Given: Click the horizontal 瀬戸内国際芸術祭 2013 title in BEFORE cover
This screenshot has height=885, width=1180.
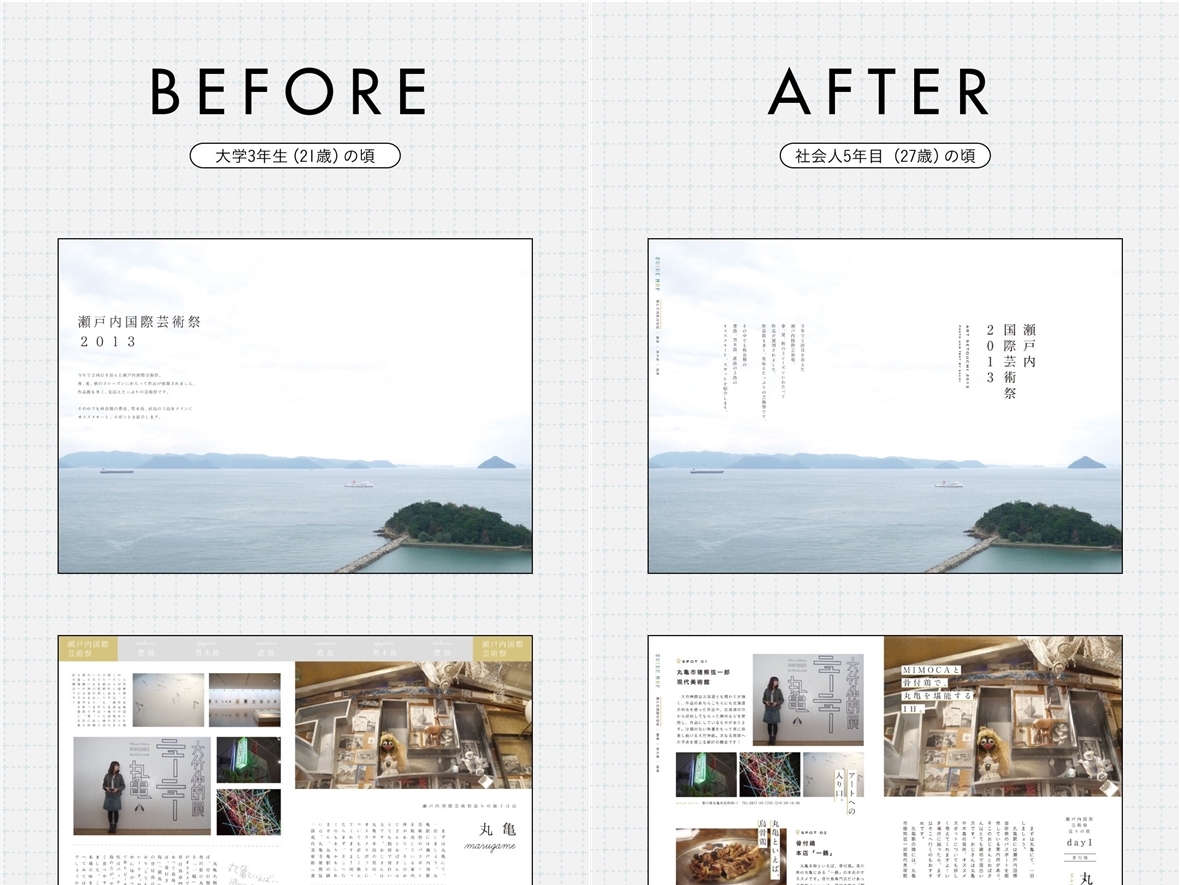Looking at the screenshot, I should 139,331.
